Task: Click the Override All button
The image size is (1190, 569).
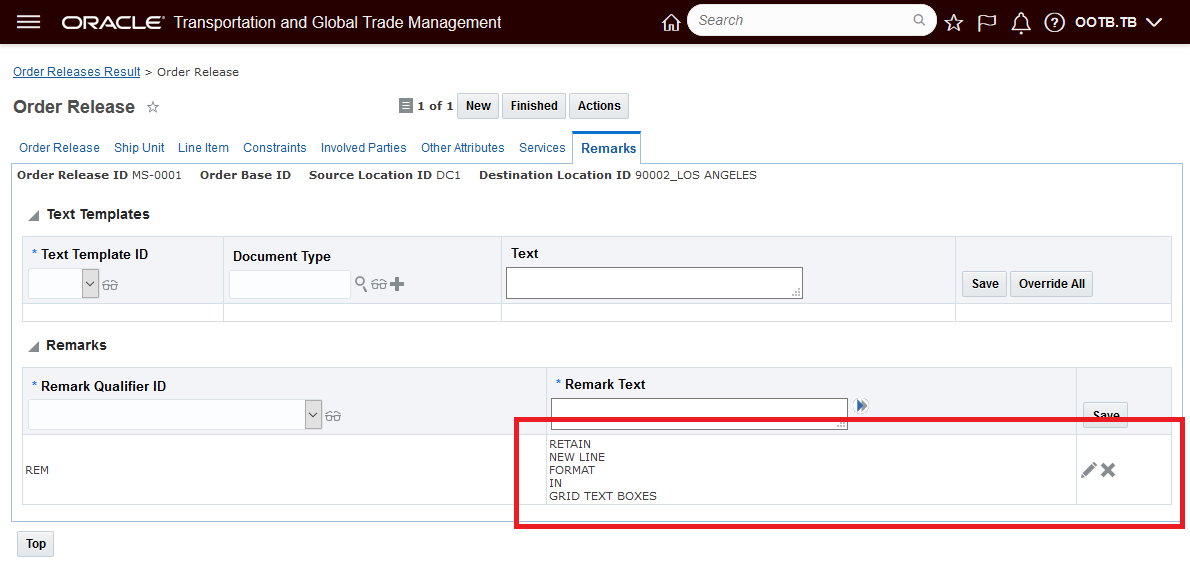Action: click(x=1051, y=284)
